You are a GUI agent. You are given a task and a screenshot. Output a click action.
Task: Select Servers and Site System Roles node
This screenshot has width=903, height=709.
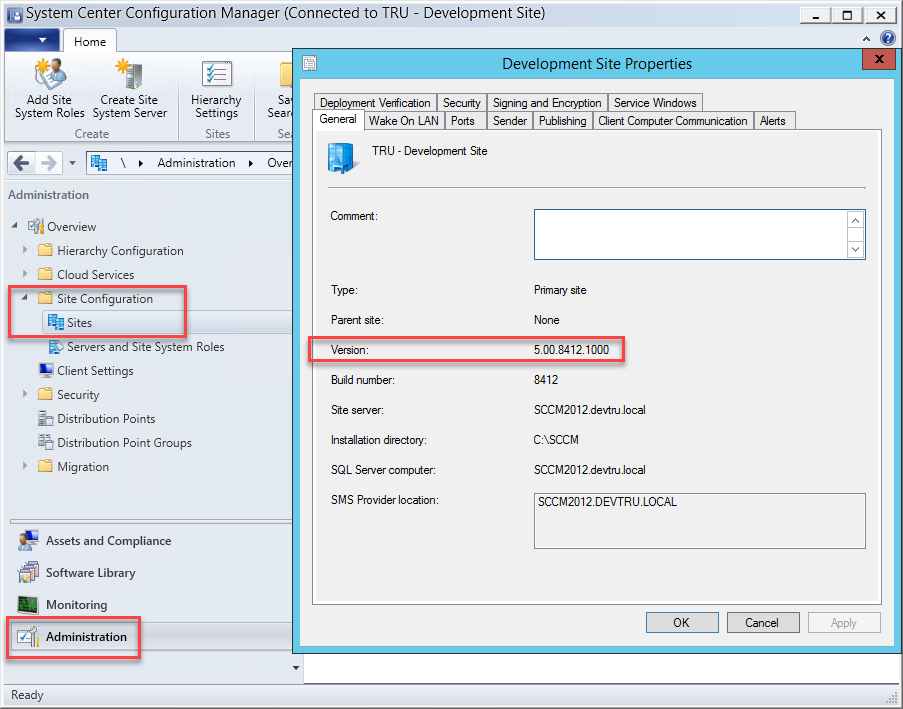[145, 347]
